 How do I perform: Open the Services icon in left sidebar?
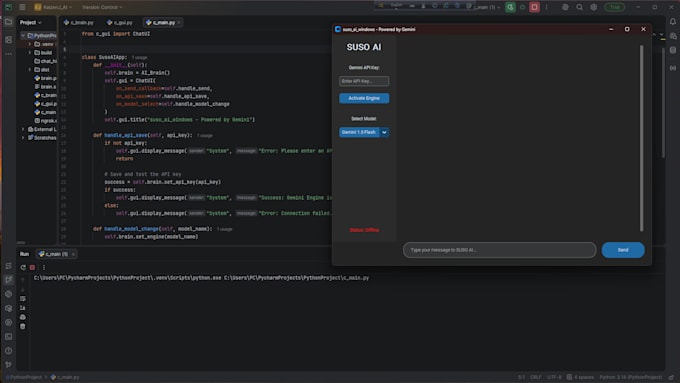tap(8, 322)
